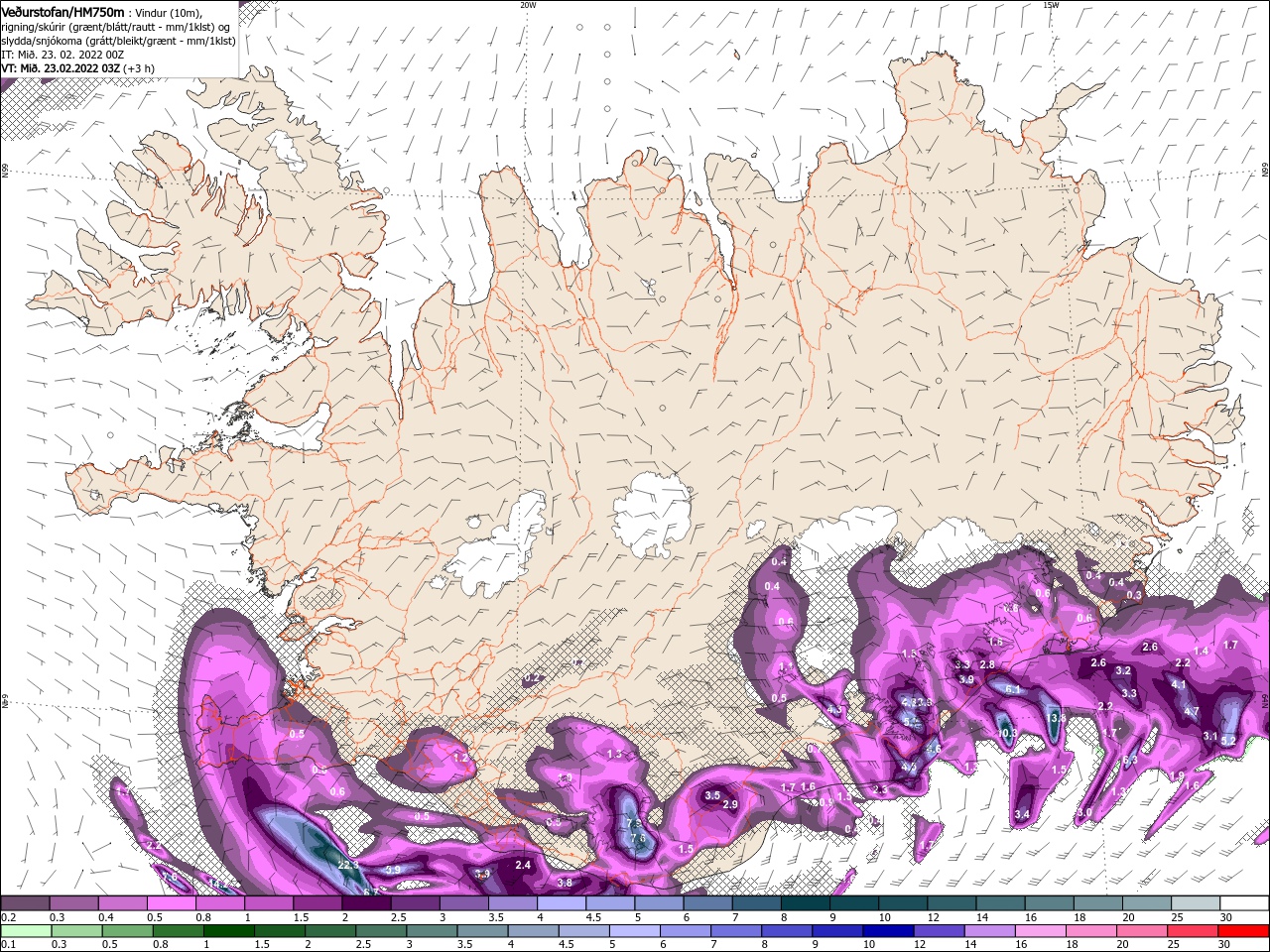This screenshot has height=952, width=1270.
Task: Click the 0.1 label on the rain legend
Action: [8, 945]
